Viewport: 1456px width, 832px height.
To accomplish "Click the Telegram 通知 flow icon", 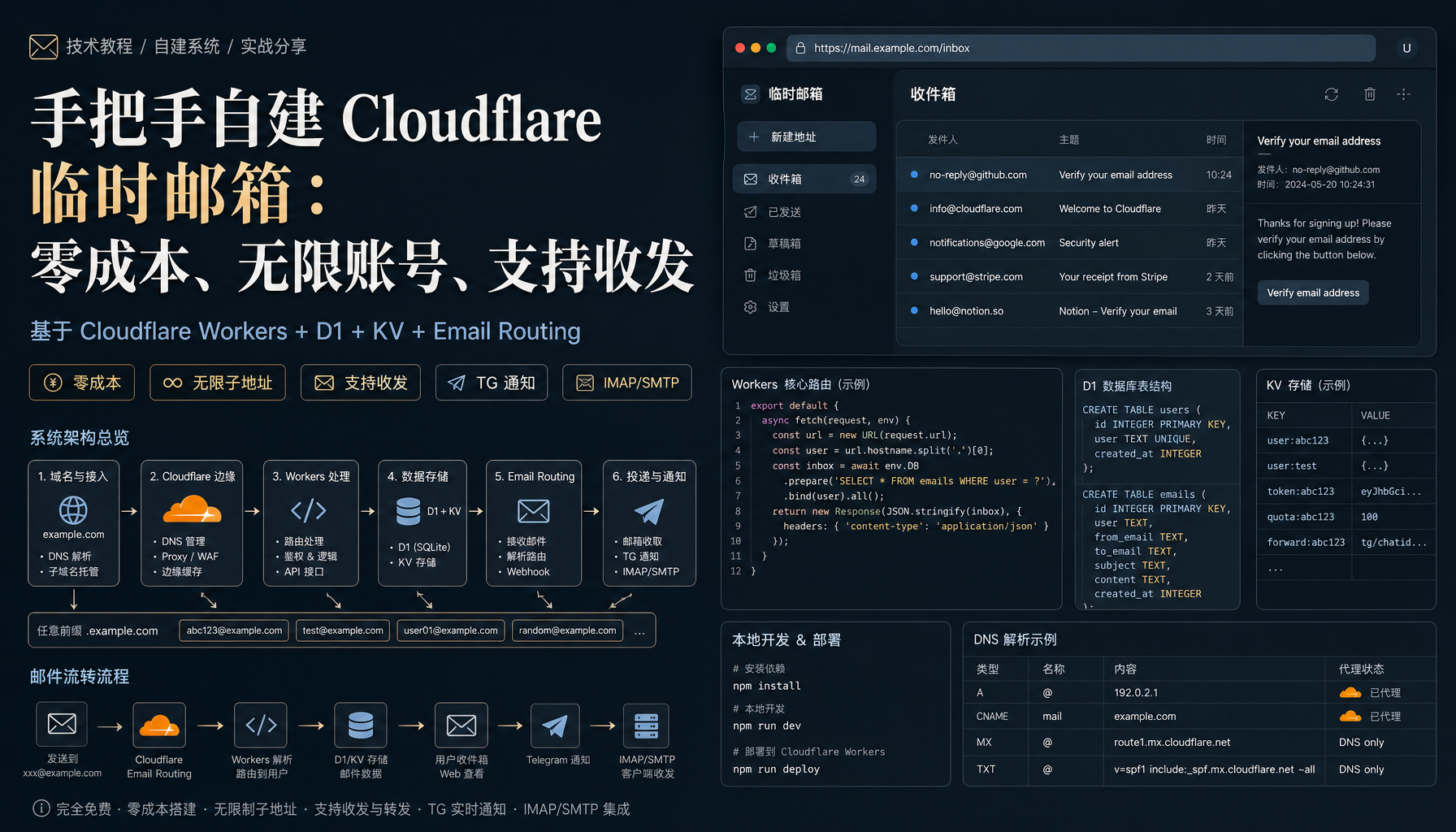I will [x=555, y=725].
